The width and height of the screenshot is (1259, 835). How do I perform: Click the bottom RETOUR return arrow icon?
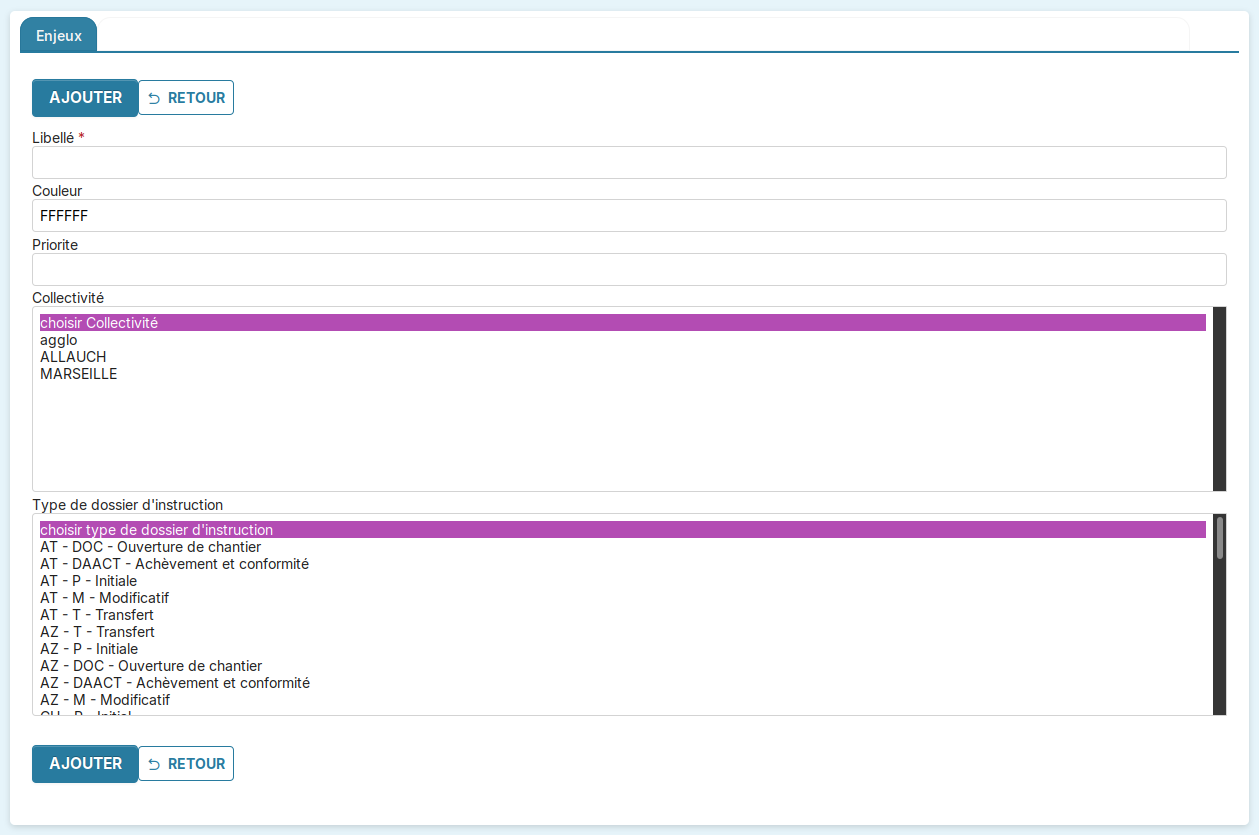coord(154,764)
